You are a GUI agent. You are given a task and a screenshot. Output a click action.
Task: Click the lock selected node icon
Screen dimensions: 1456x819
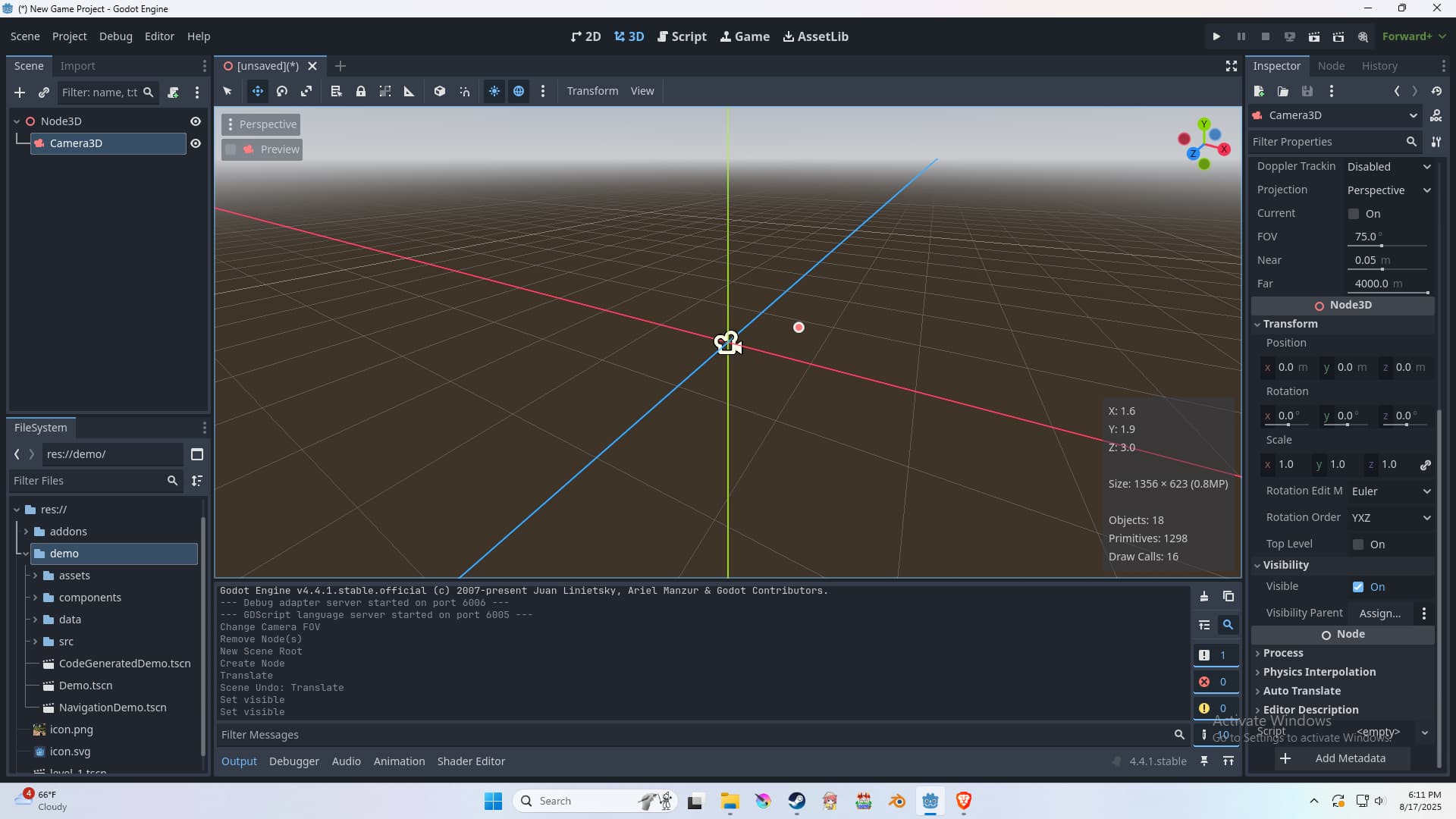click(x=361, y=91)
